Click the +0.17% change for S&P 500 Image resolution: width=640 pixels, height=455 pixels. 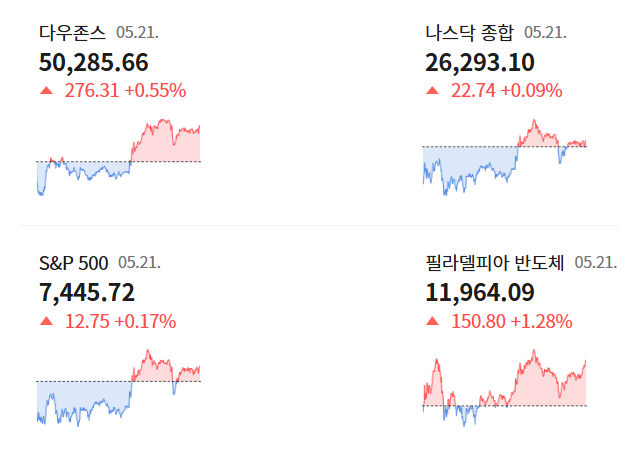pos(145,322)
